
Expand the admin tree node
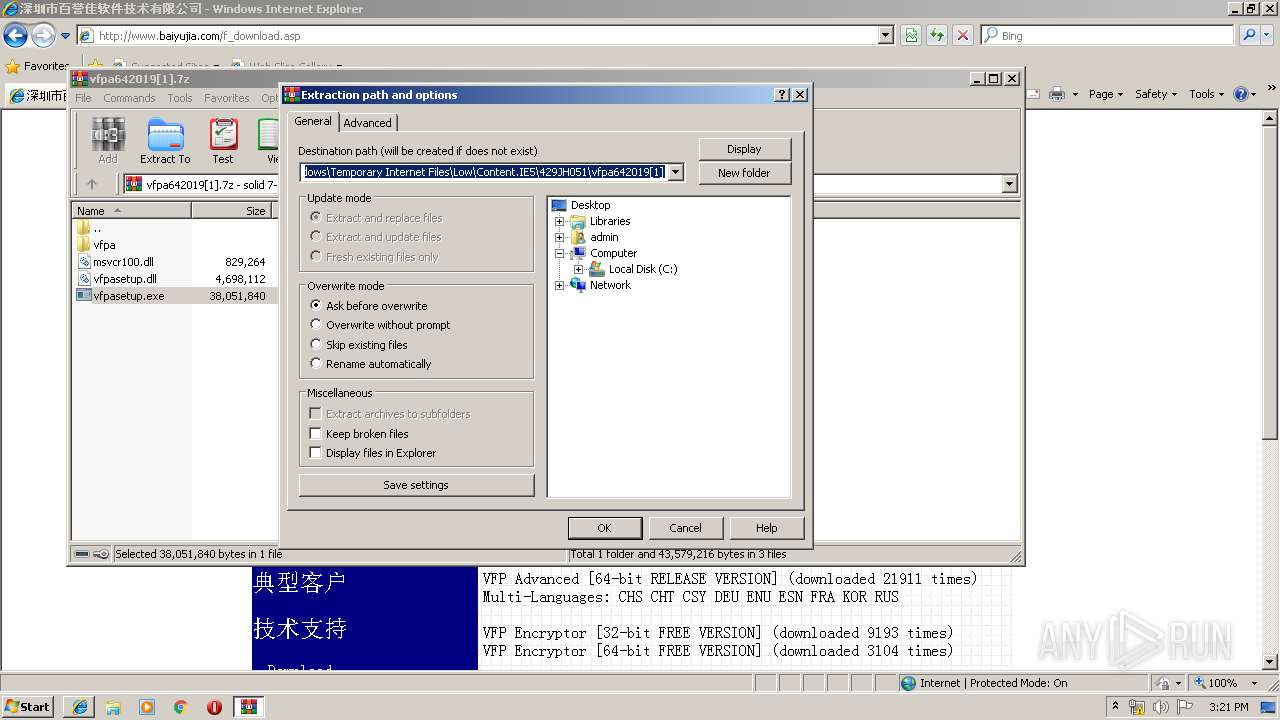(x=560, y=237)
